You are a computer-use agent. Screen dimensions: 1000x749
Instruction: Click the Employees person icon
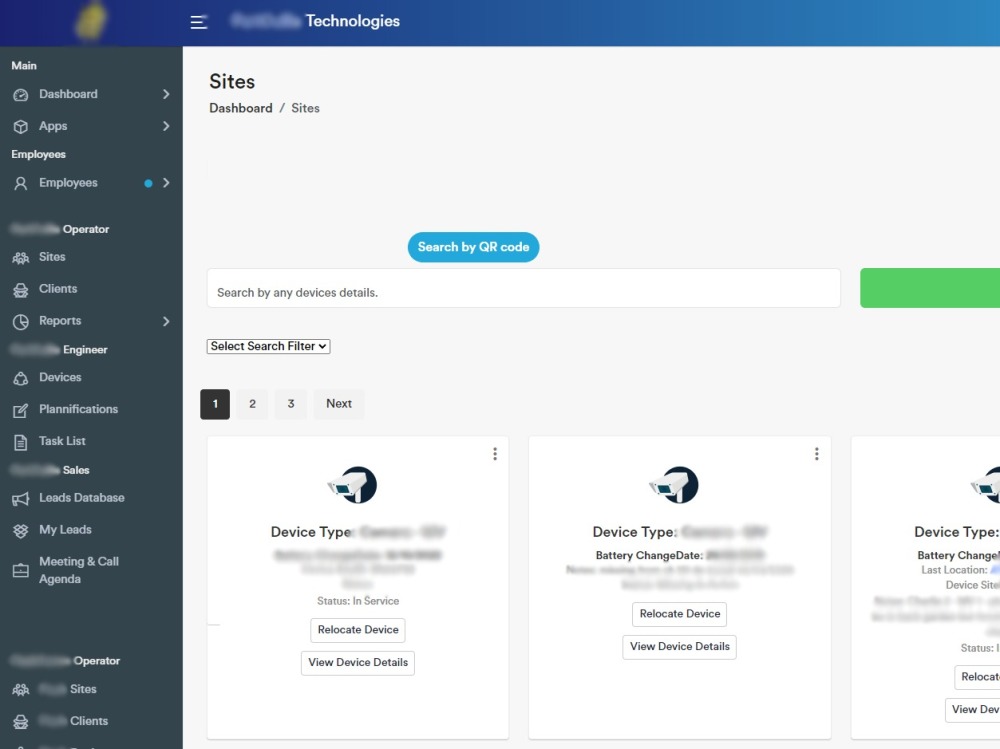click(20, 184)
